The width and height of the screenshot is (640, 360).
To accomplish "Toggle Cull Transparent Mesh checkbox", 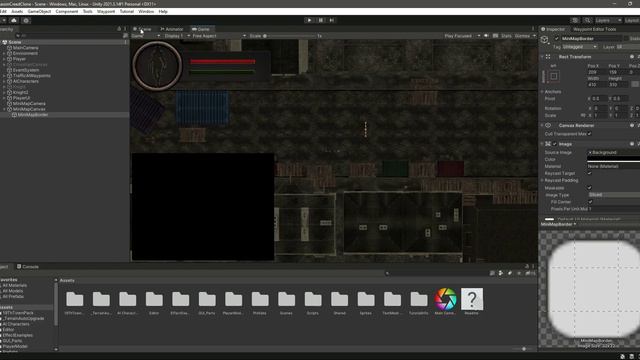I will click(x=589, y=134).
